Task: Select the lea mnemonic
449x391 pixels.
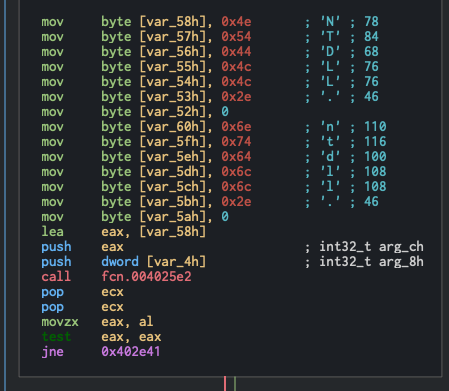Action: pos(52,232)
